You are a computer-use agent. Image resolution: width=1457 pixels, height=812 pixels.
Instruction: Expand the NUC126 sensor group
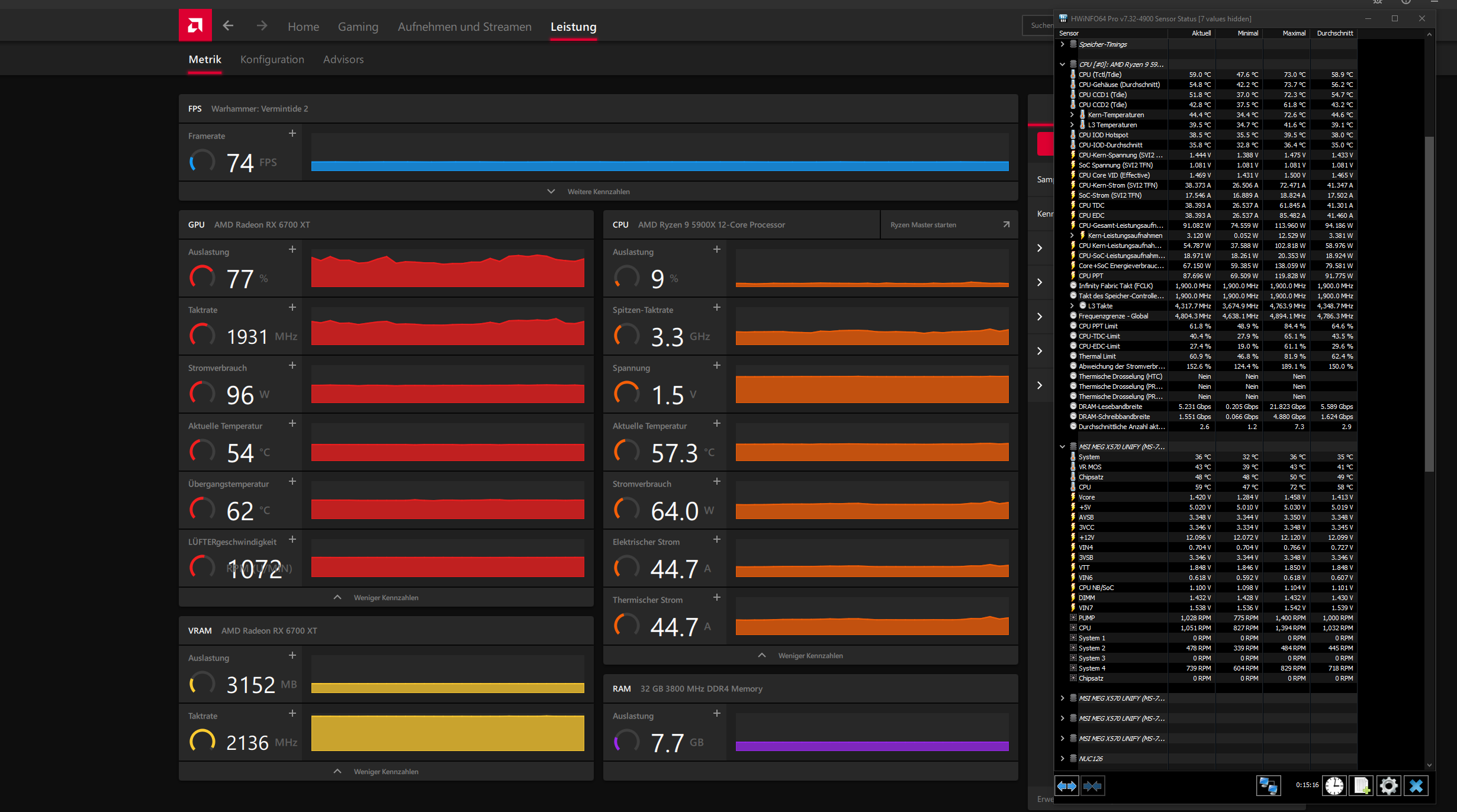pos(1062,759)
